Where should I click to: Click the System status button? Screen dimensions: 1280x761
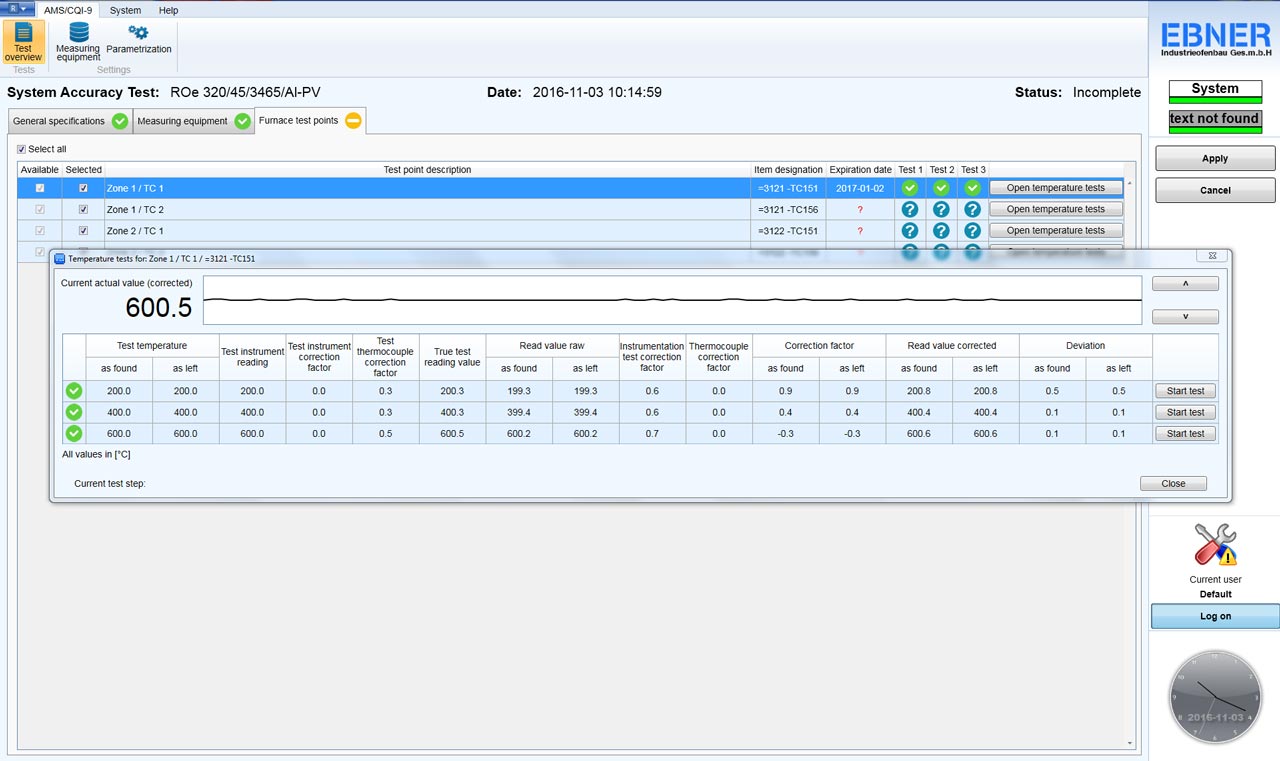point(1215,91)
